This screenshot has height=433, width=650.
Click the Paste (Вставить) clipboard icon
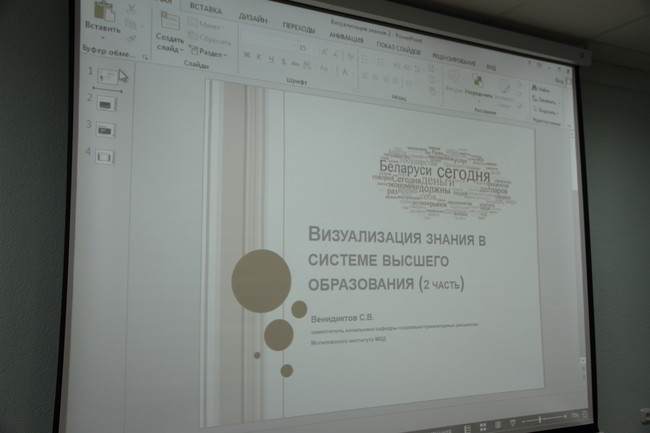[x=104, y=10]
